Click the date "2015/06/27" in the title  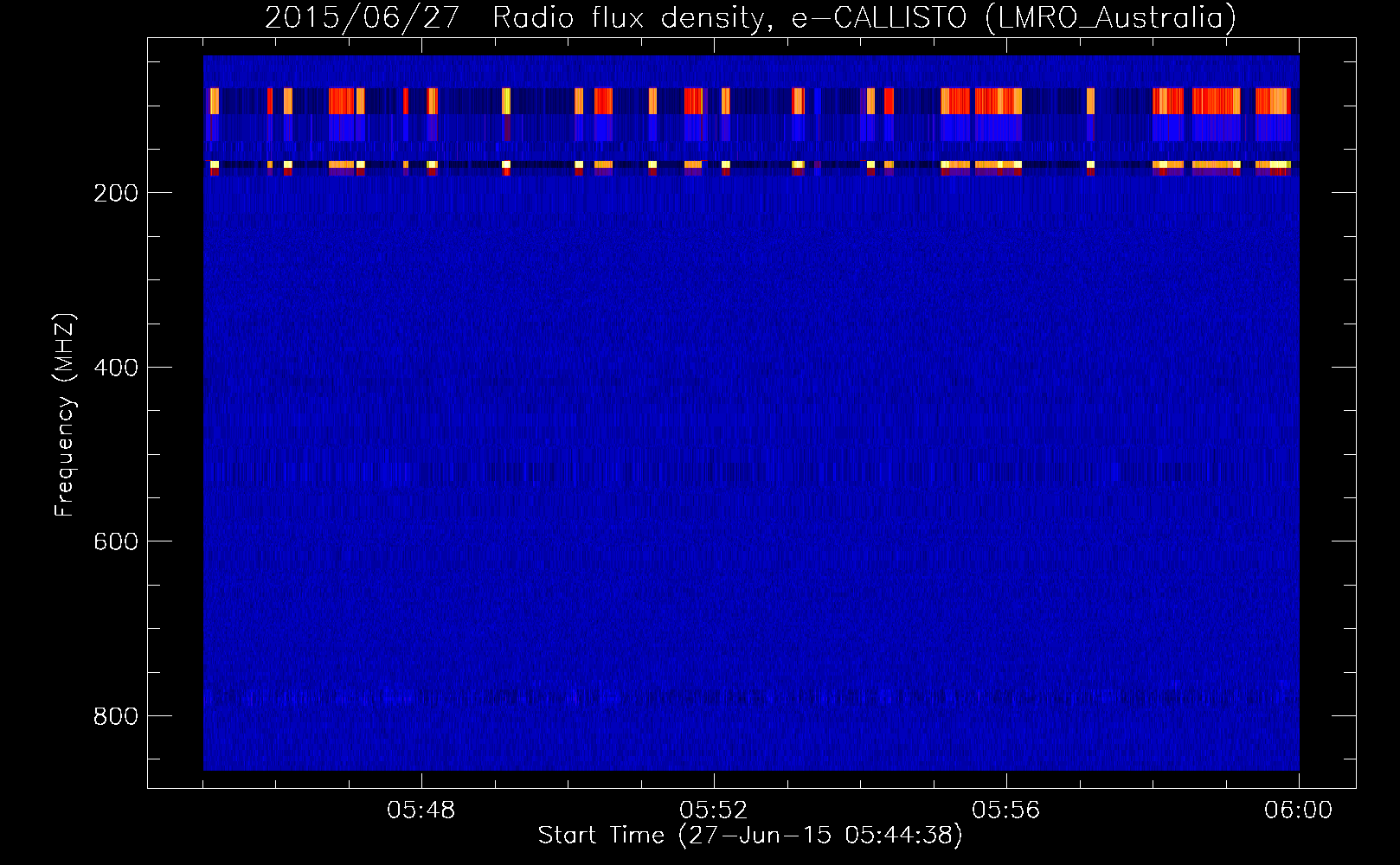[x=362, y=17]
